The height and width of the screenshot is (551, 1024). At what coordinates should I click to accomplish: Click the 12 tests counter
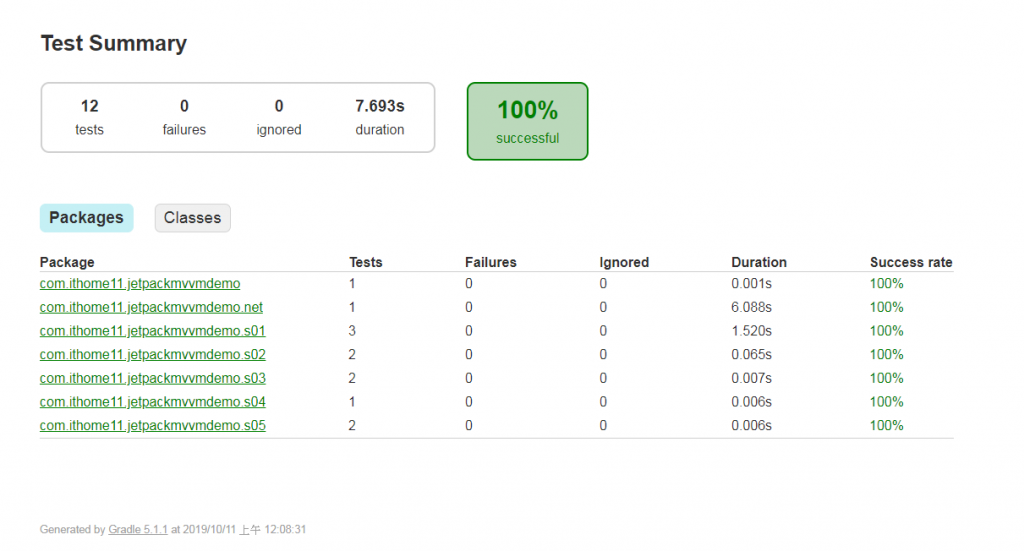point(89,117)
